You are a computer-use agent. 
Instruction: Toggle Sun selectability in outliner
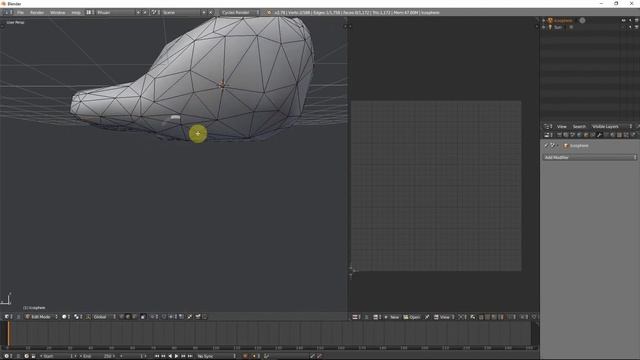[630, 27]
